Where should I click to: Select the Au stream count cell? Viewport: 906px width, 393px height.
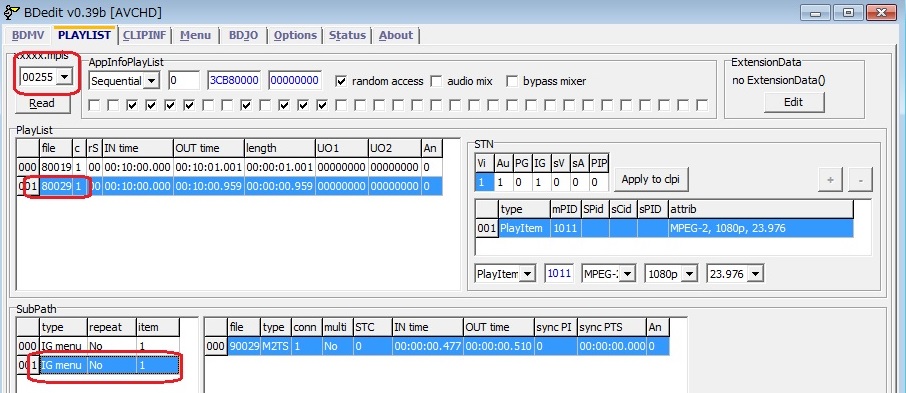click(x=503, y=183)
